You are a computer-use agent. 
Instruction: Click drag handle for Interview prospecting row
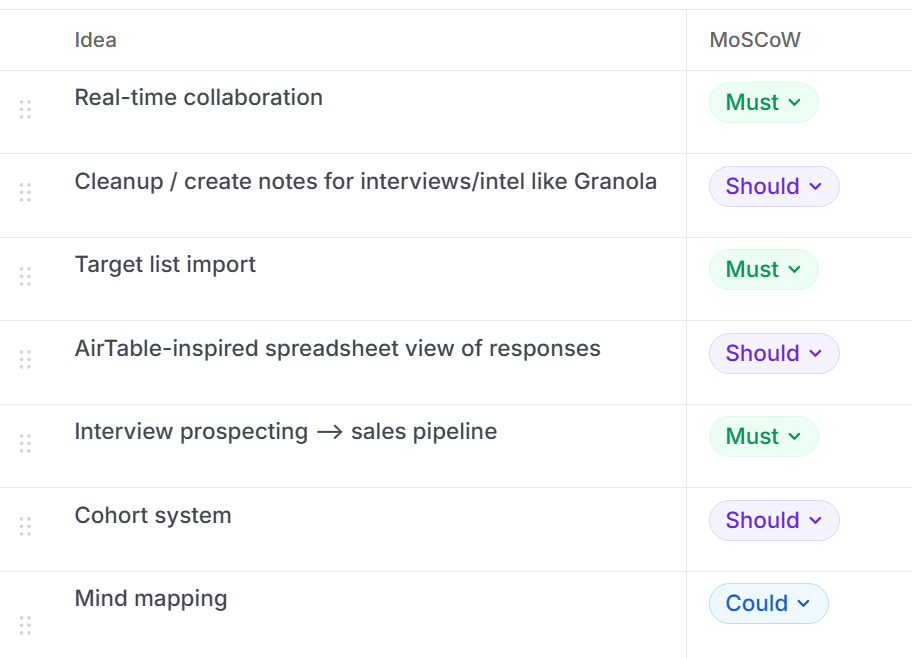(x=25, y=443)
